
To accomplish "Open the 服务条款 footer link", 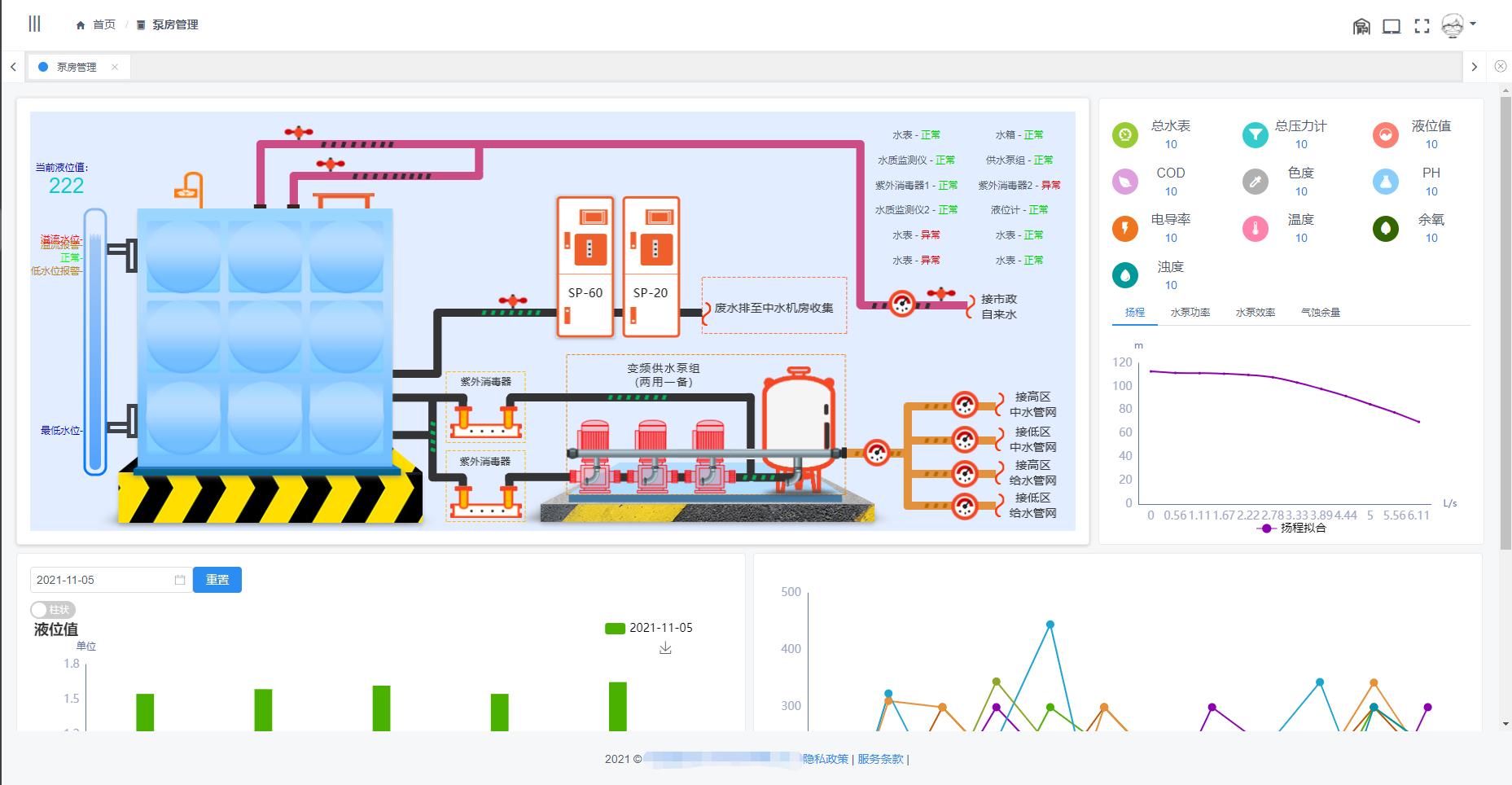I will click(x=880, y=759).
